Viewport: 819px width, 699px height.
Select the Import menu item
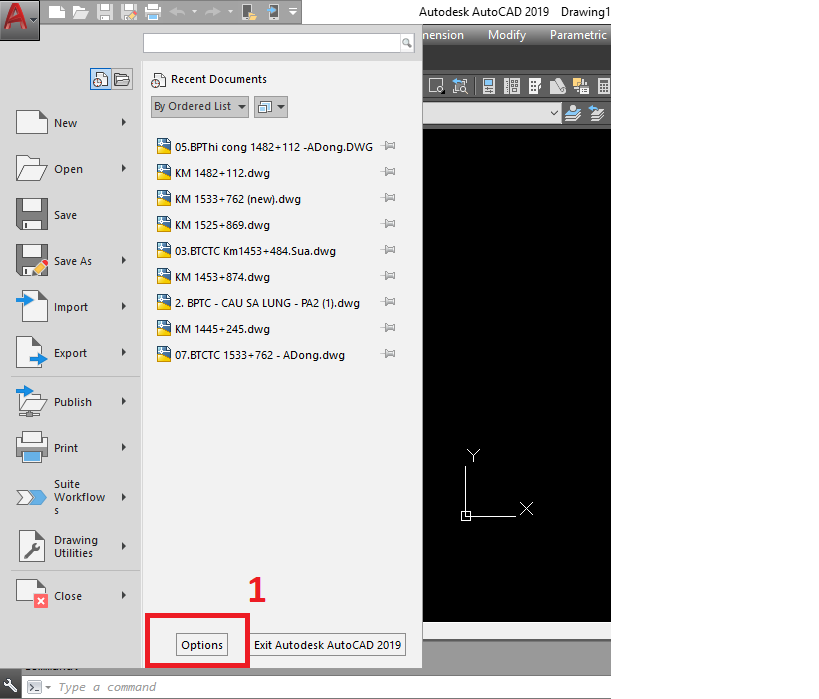coord(71,307)
